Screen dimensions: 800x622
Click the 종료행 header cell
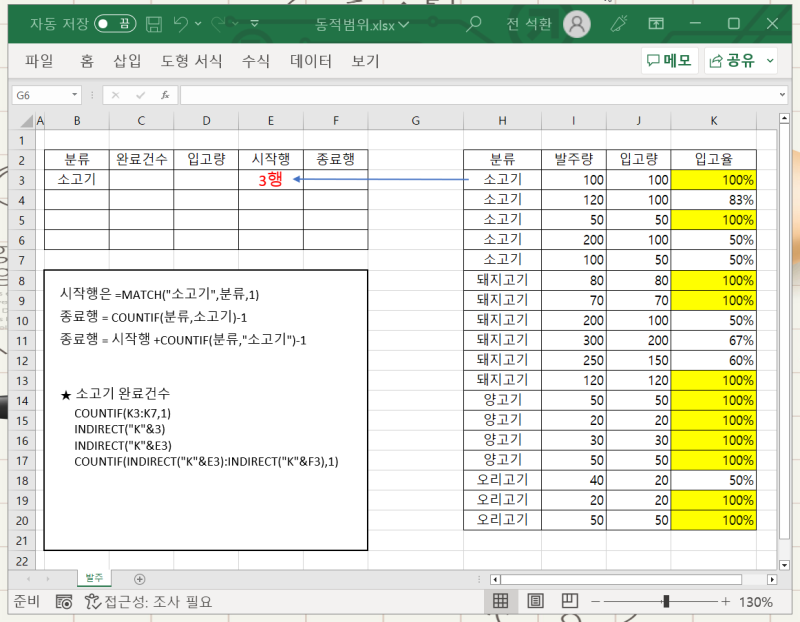click(x=335, y=159)
